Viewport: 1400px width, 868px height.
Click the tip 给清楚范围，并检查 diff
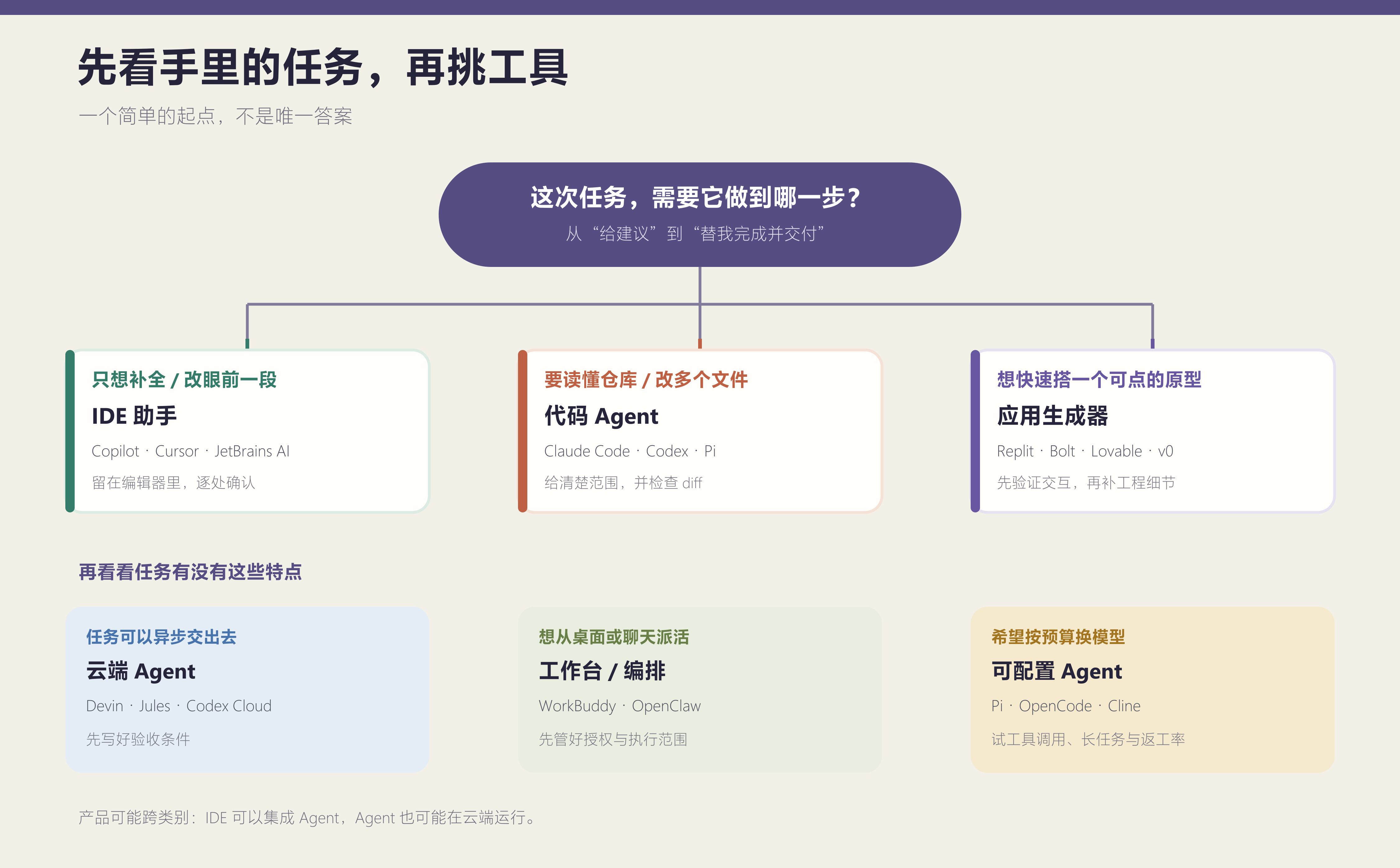[623, 483]
